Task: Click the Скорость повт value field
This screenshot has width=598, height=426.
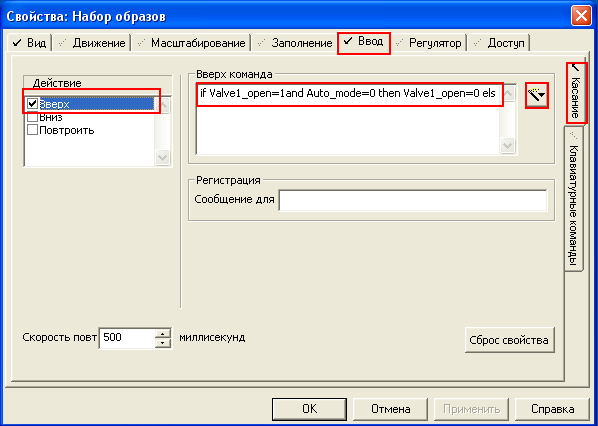Action: coord(127,338)
